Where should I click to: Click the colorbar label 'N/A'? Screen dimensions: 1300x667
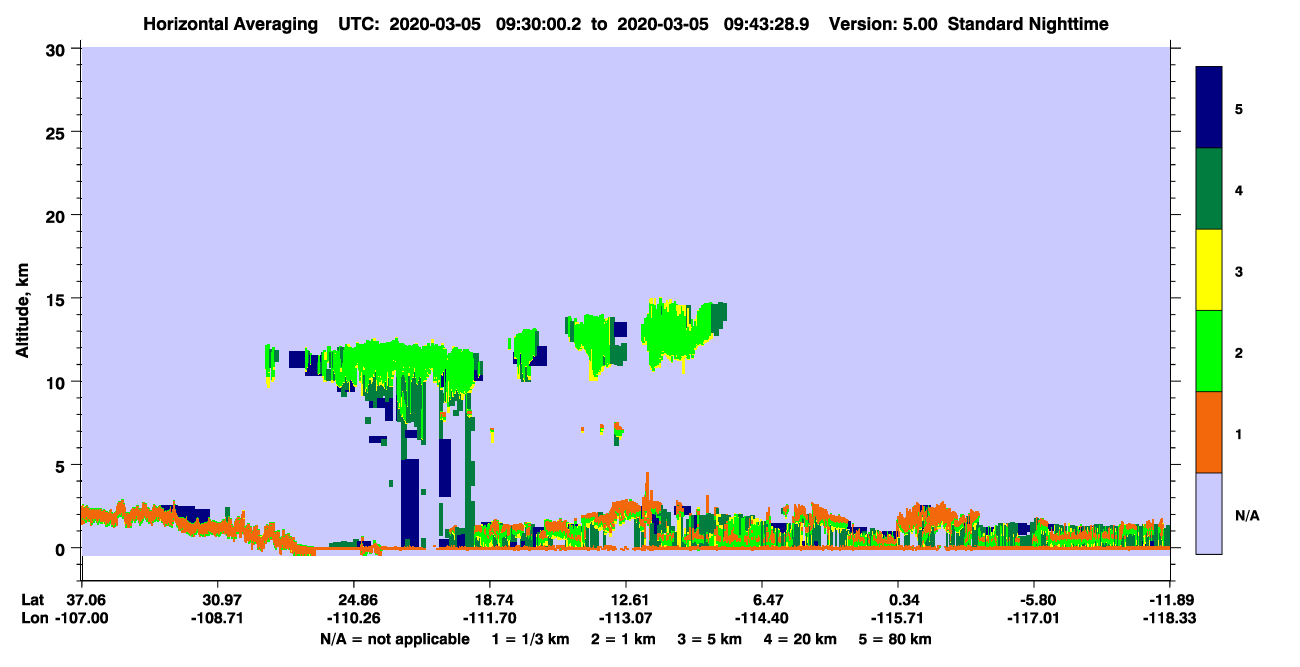click(1246, 515)
